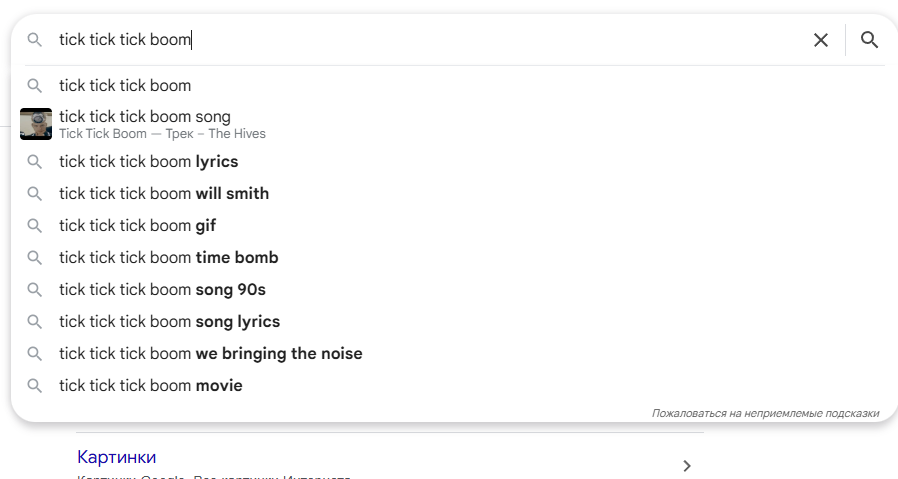The image size is (898, 479).
Task: Open The Hives song thumbnail
Action: (36, 124)
